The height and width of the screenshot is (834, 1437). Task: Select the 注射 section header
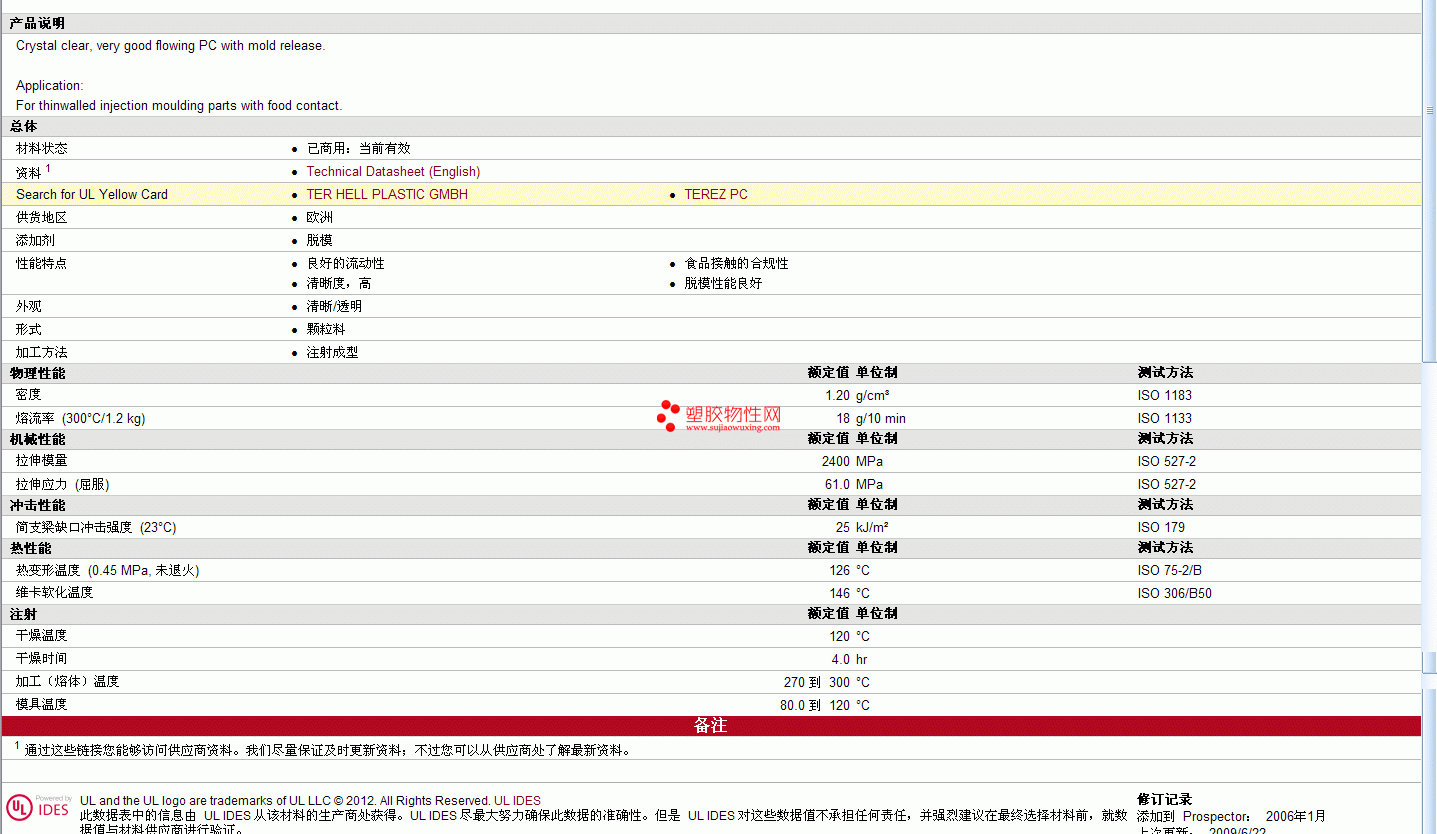[24, 614]
